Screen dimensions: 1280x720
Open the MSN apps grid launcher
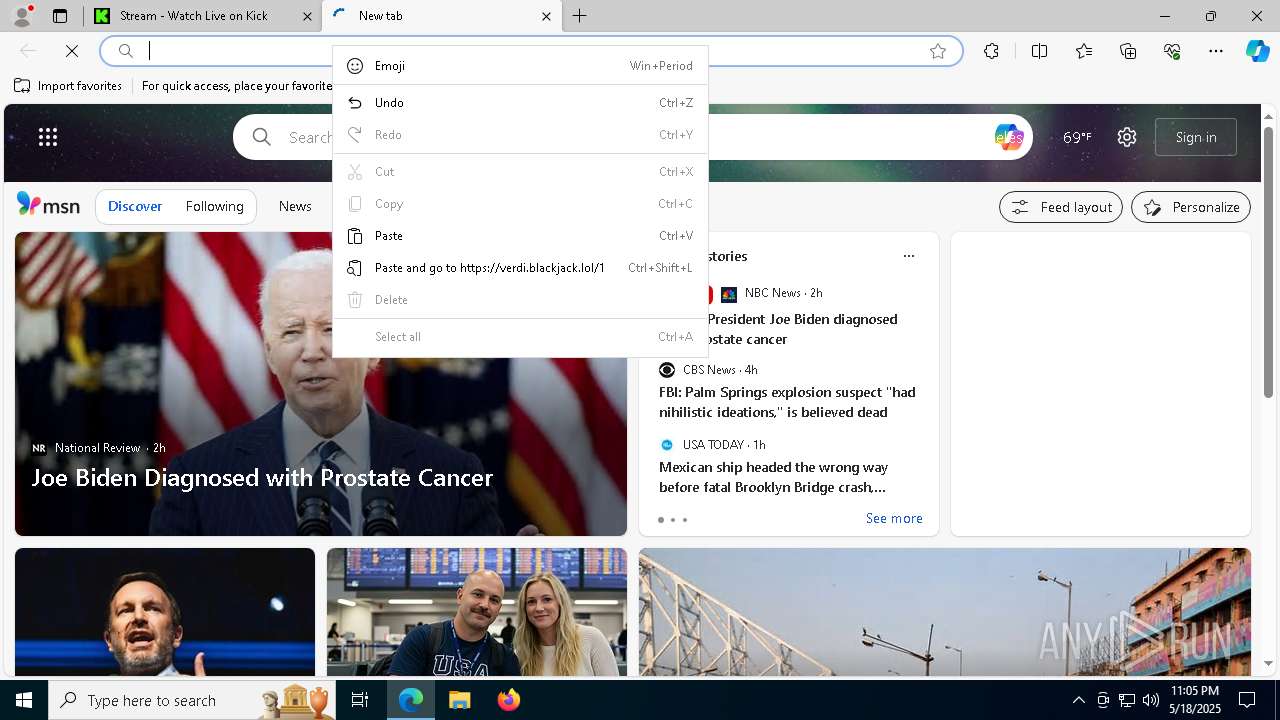point(48,137)
